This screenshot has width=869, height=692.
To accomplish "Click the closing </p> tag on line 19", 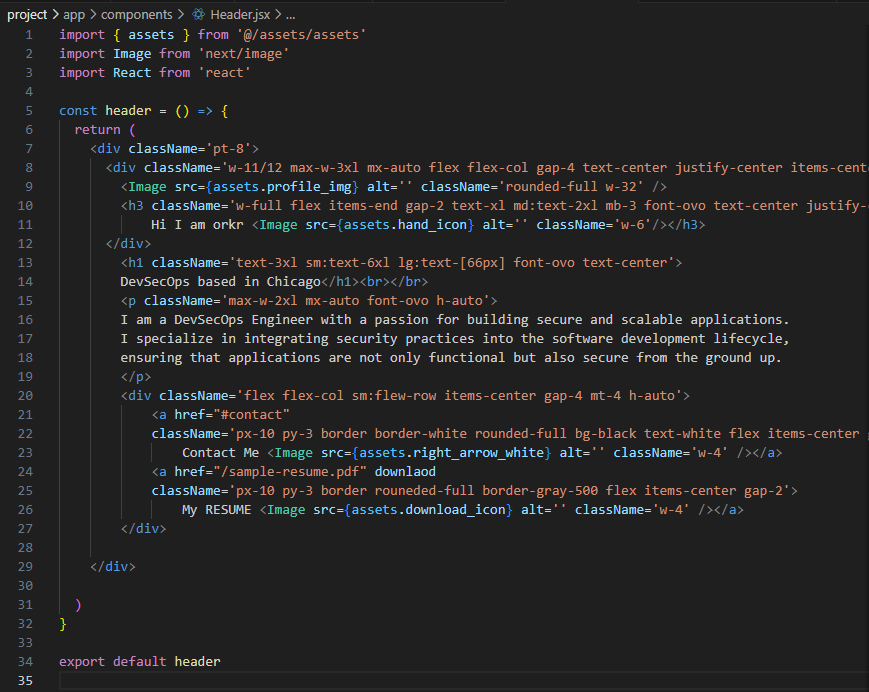I will pyautogui.click(x=136, y=377).
